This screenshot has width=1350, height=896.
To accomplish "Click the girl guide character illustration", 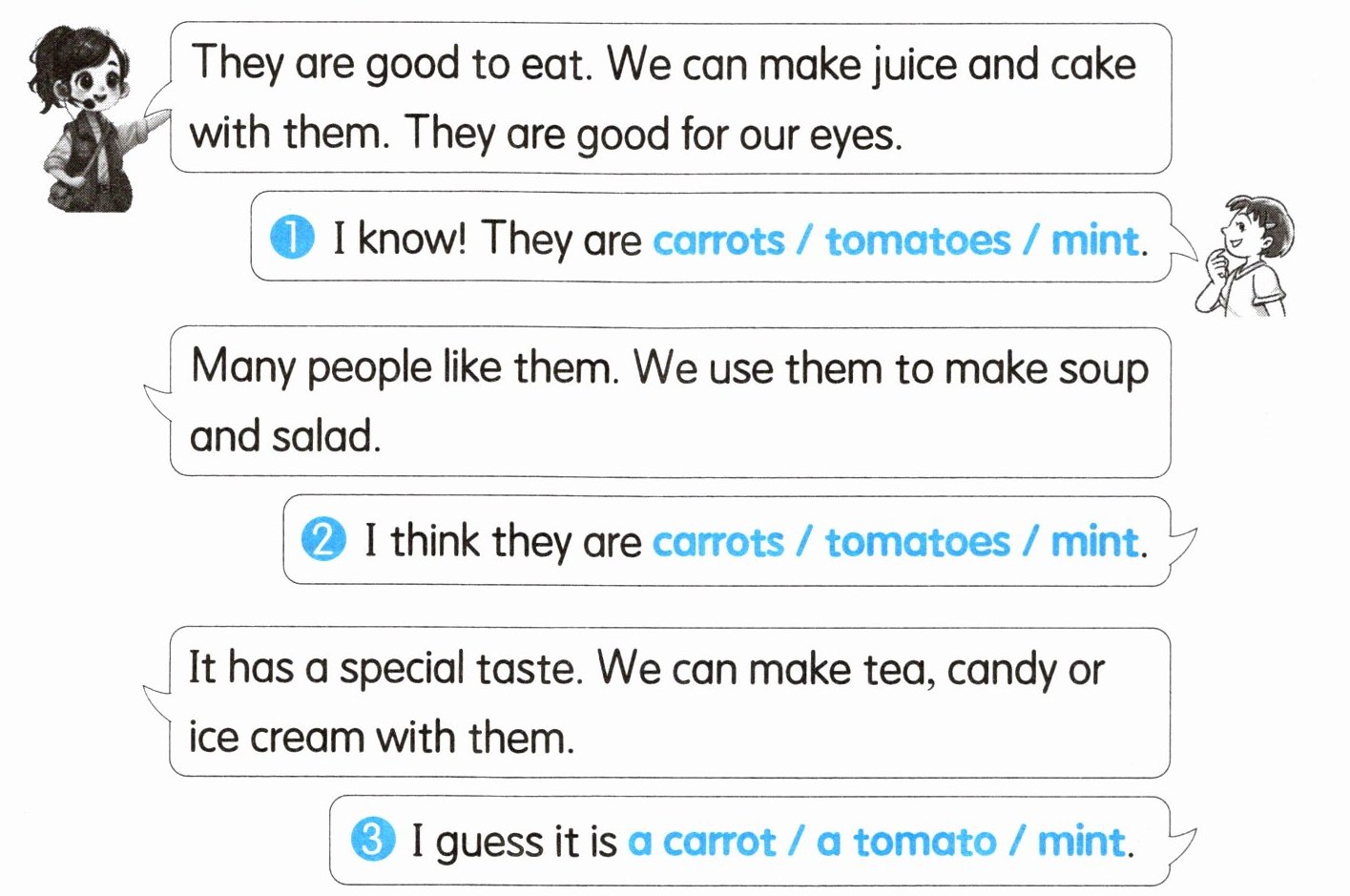I will coord(91,119).
